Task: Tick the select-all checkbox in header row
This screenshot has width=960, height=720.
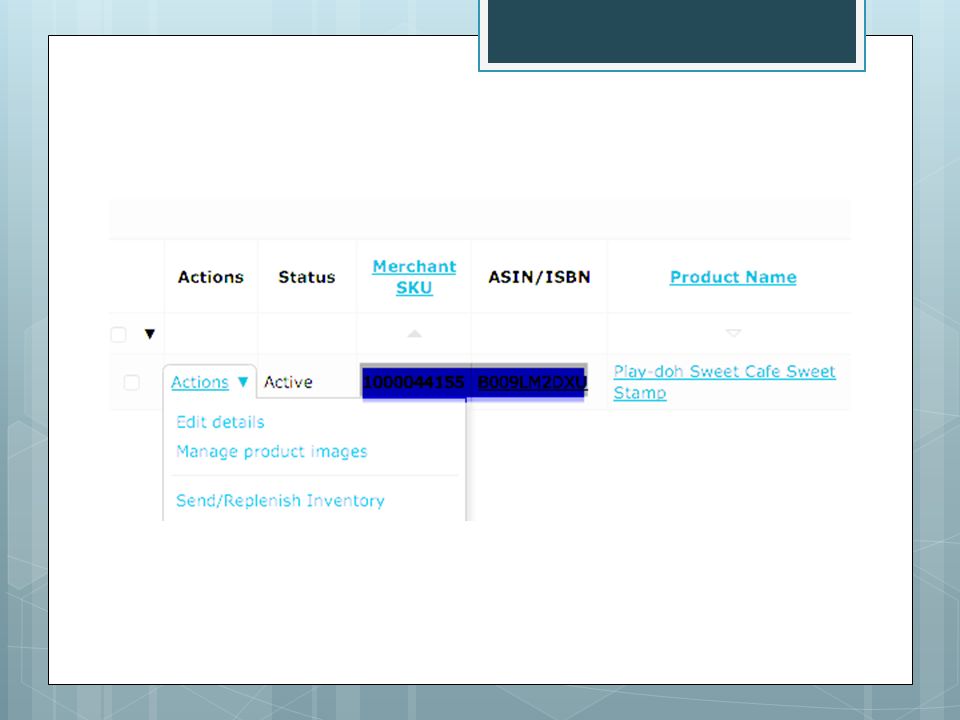Action: coord(119,334)
